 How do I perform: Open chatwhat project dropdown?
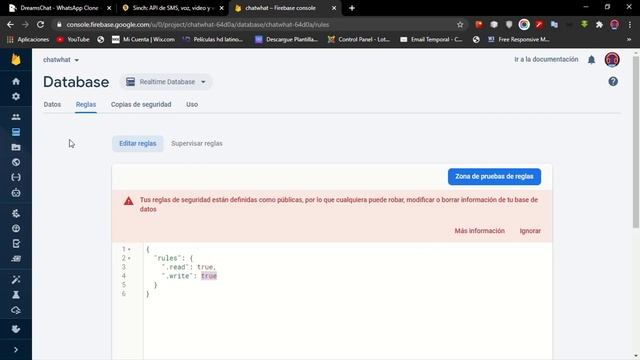pos(61,60)
